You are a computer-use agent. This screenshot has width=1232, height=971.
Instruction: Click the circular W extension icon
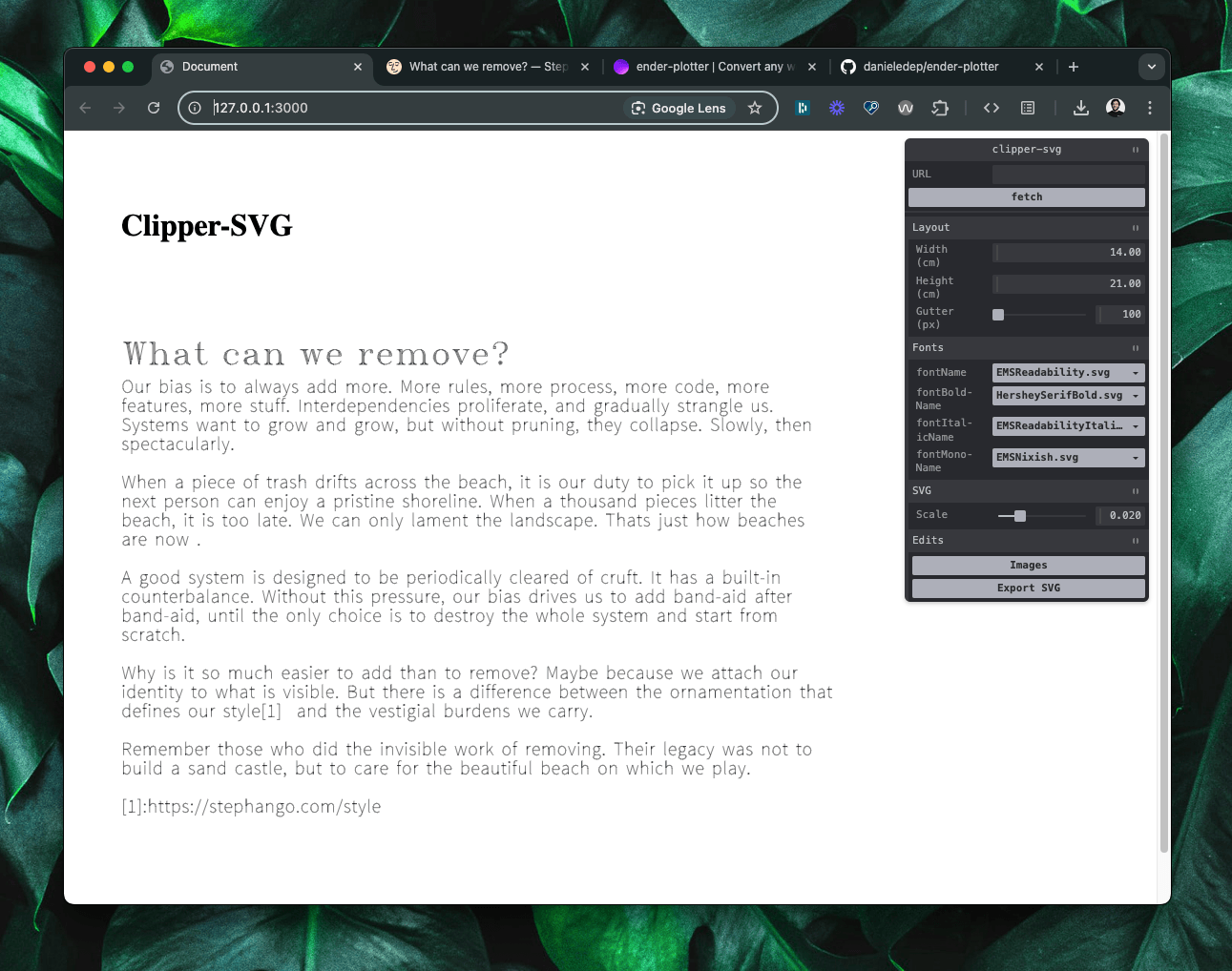(x=906, y=108)
